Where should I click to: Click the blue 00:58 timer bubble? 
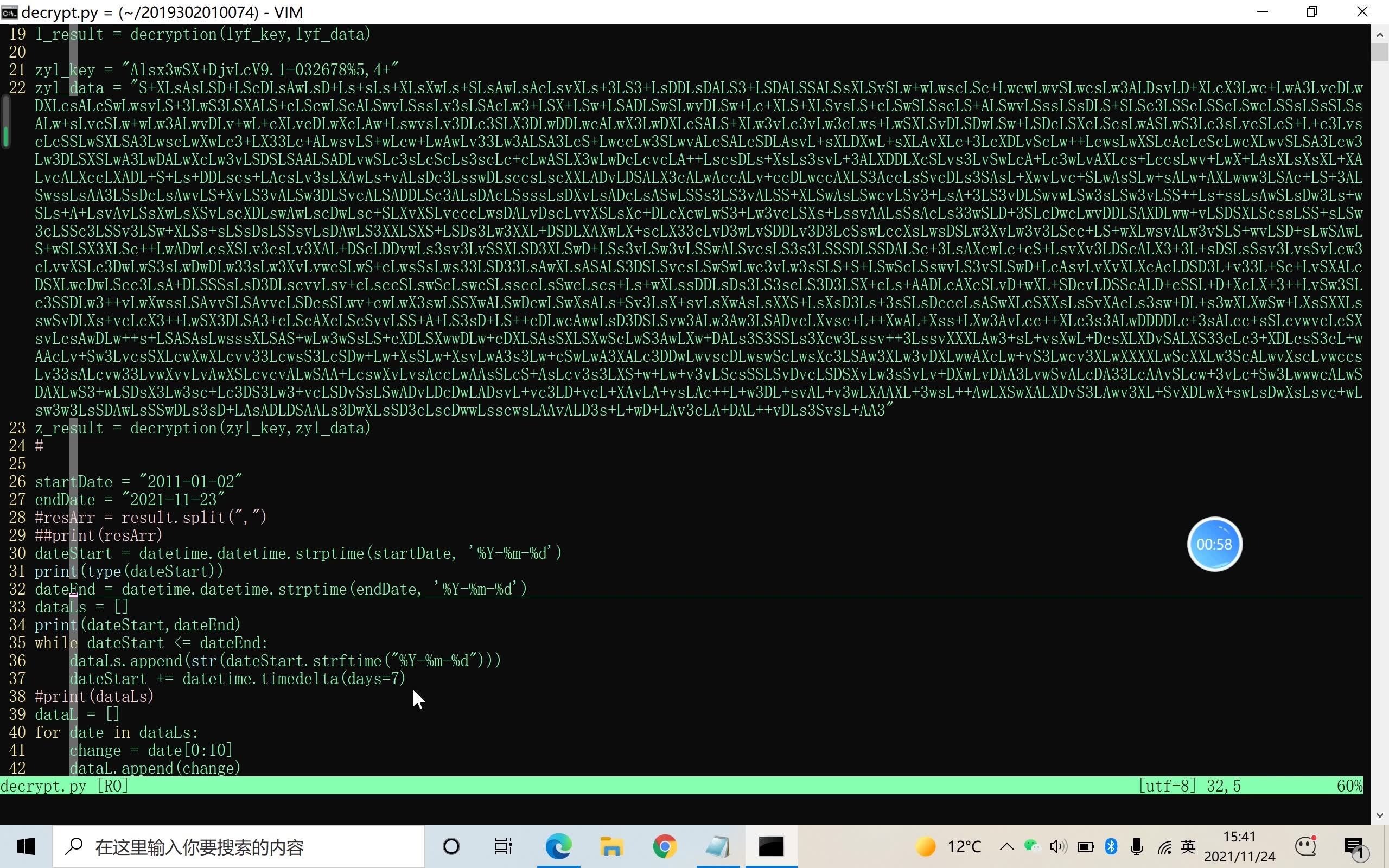[x=1214, y=544]
